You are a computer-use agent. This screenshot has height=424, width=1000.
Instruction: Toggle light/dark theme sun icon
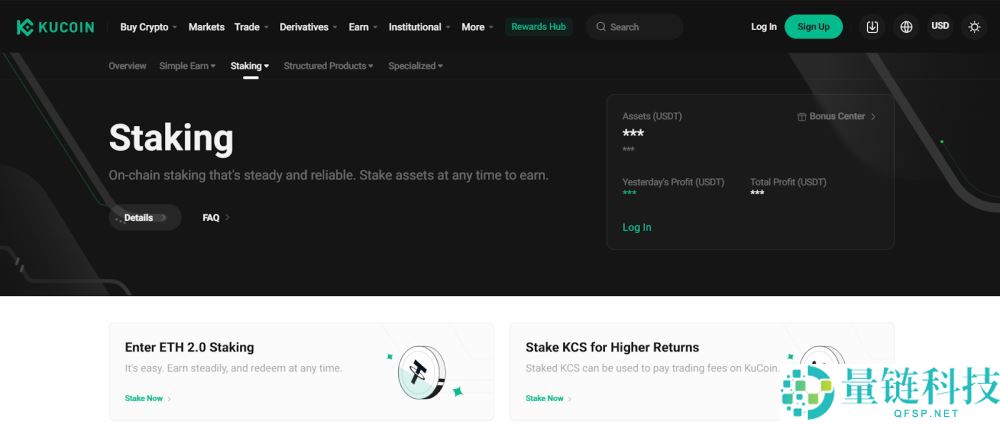tap(974, 27)
